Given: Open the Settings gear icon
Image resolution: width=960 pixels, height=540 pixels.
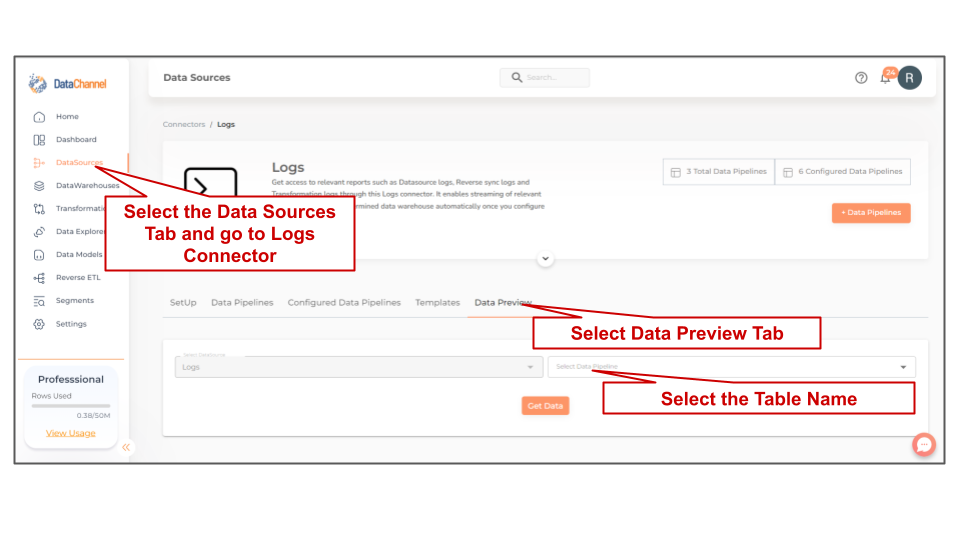Looking at the screenshot, I should pyautogui.click(x=39, y=324).
